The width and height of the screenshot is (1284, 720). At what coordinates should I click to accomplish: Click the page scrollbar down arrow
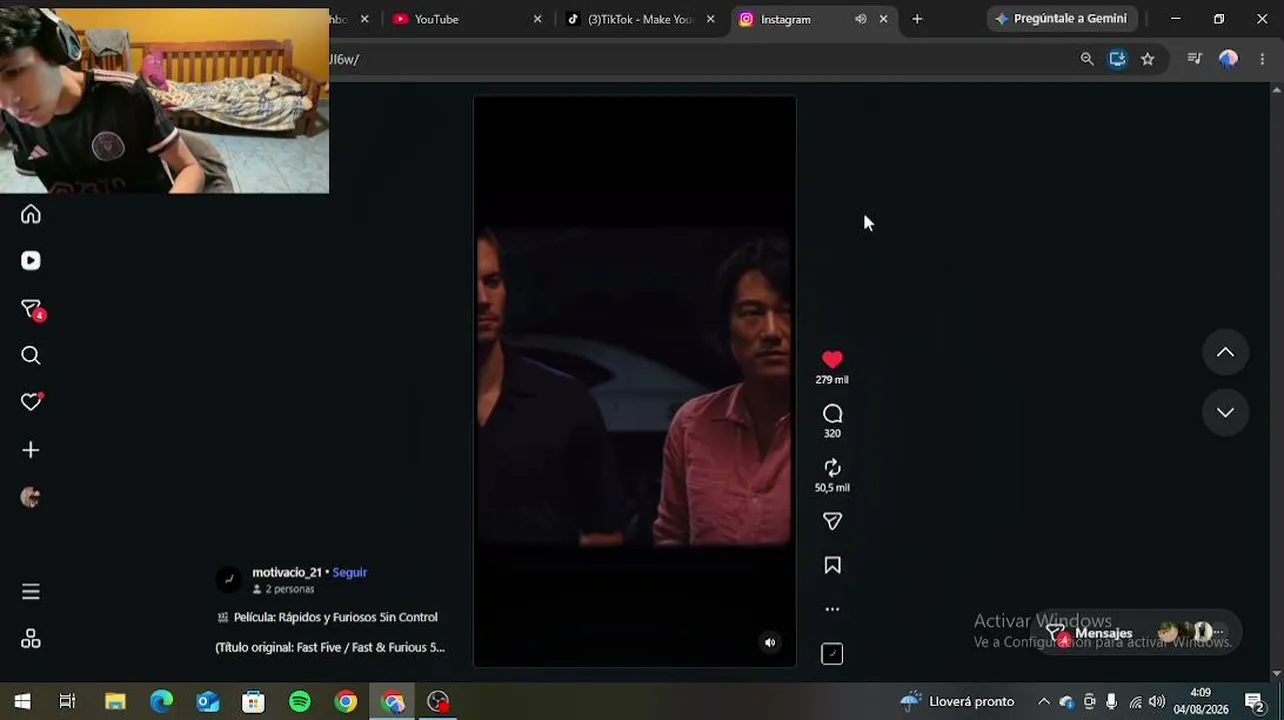click(1277, 674)
